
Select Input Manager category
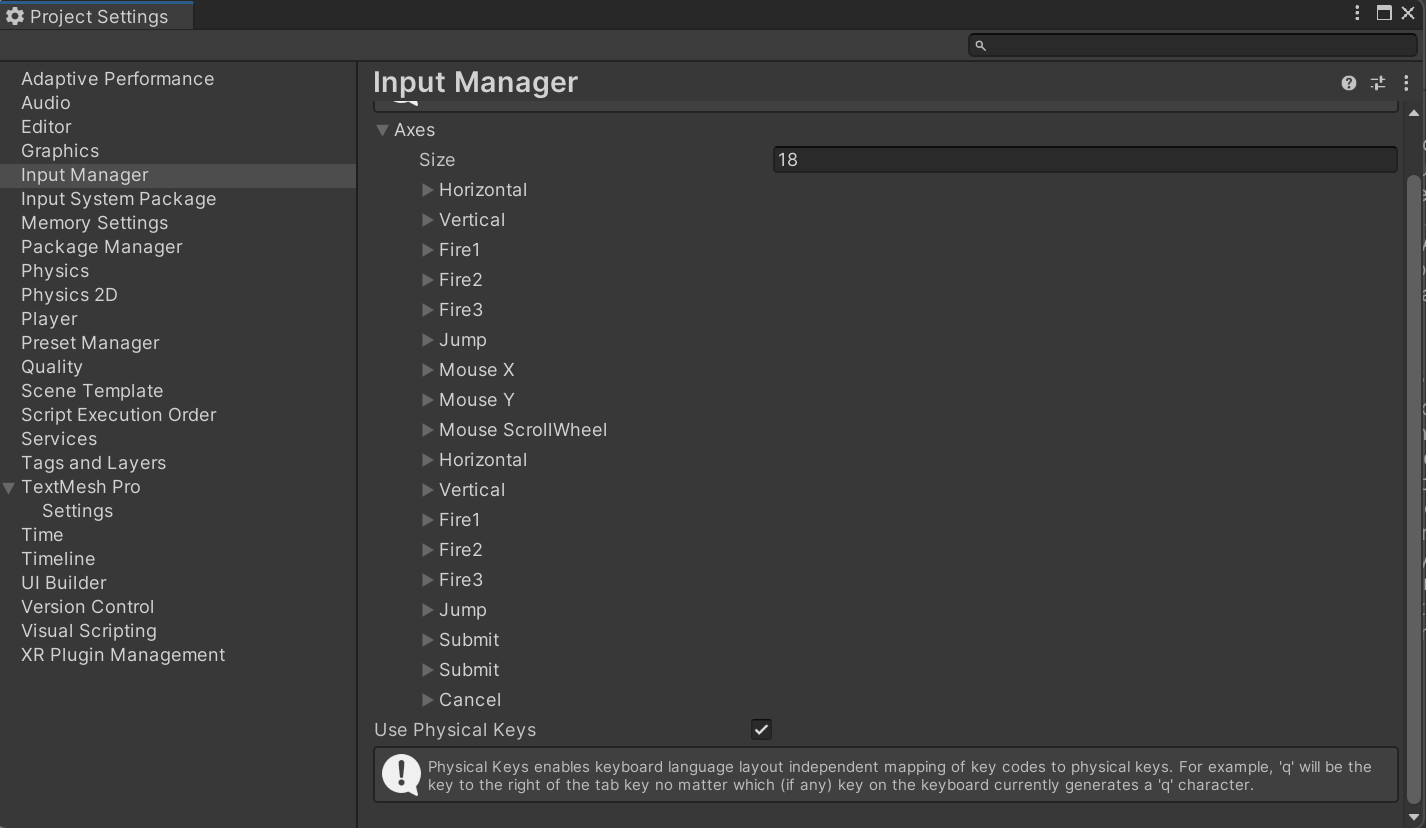[x=178, y=175]
